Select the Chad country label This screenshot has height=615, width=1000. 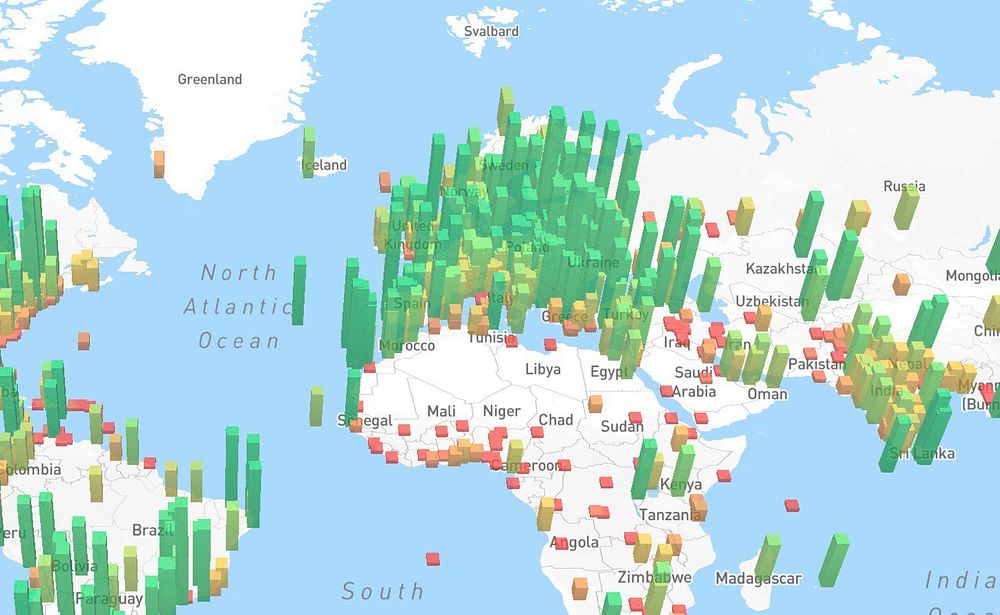[x=555, y=420]
